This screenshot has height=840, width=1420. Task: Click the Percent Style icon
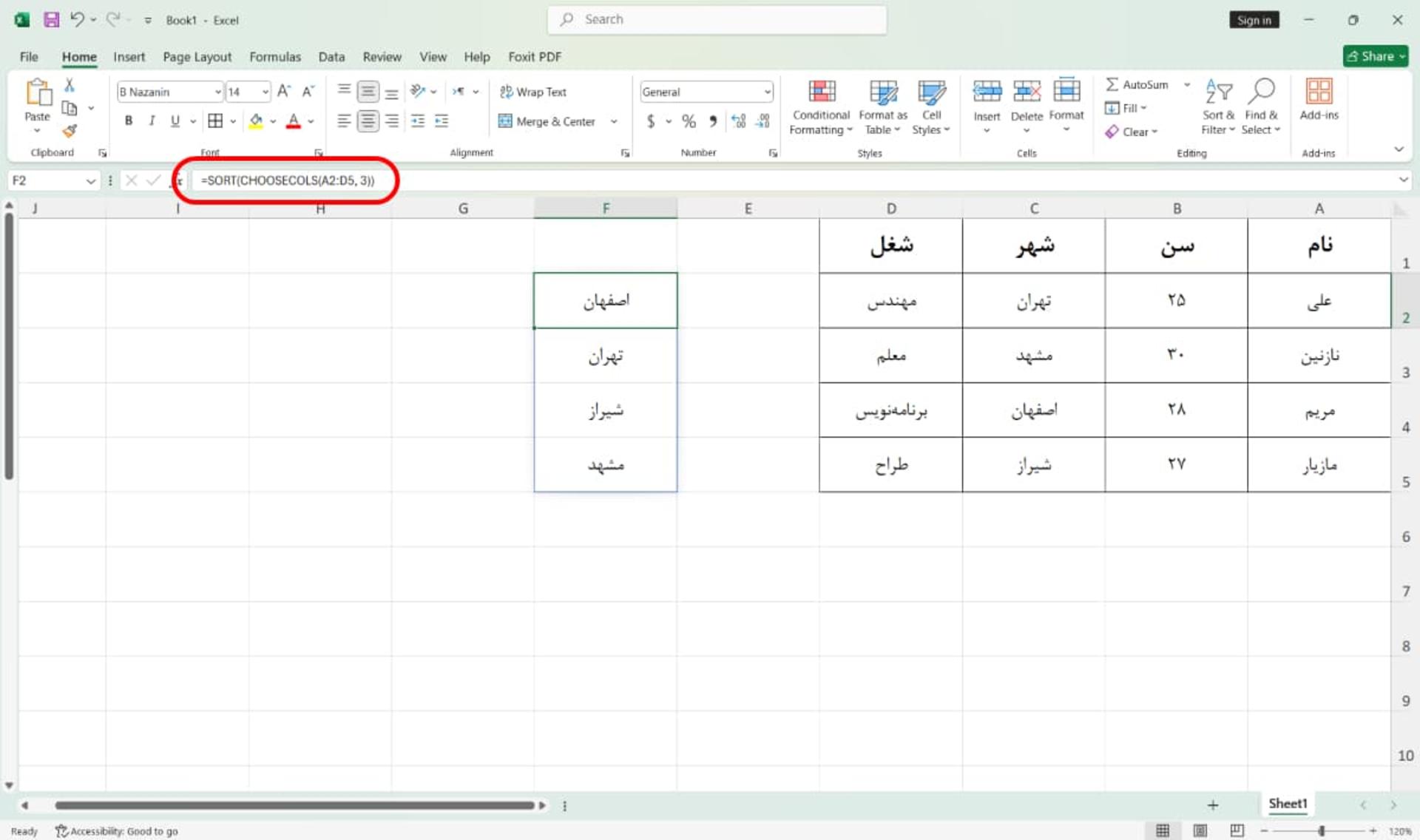click(689, 121)
